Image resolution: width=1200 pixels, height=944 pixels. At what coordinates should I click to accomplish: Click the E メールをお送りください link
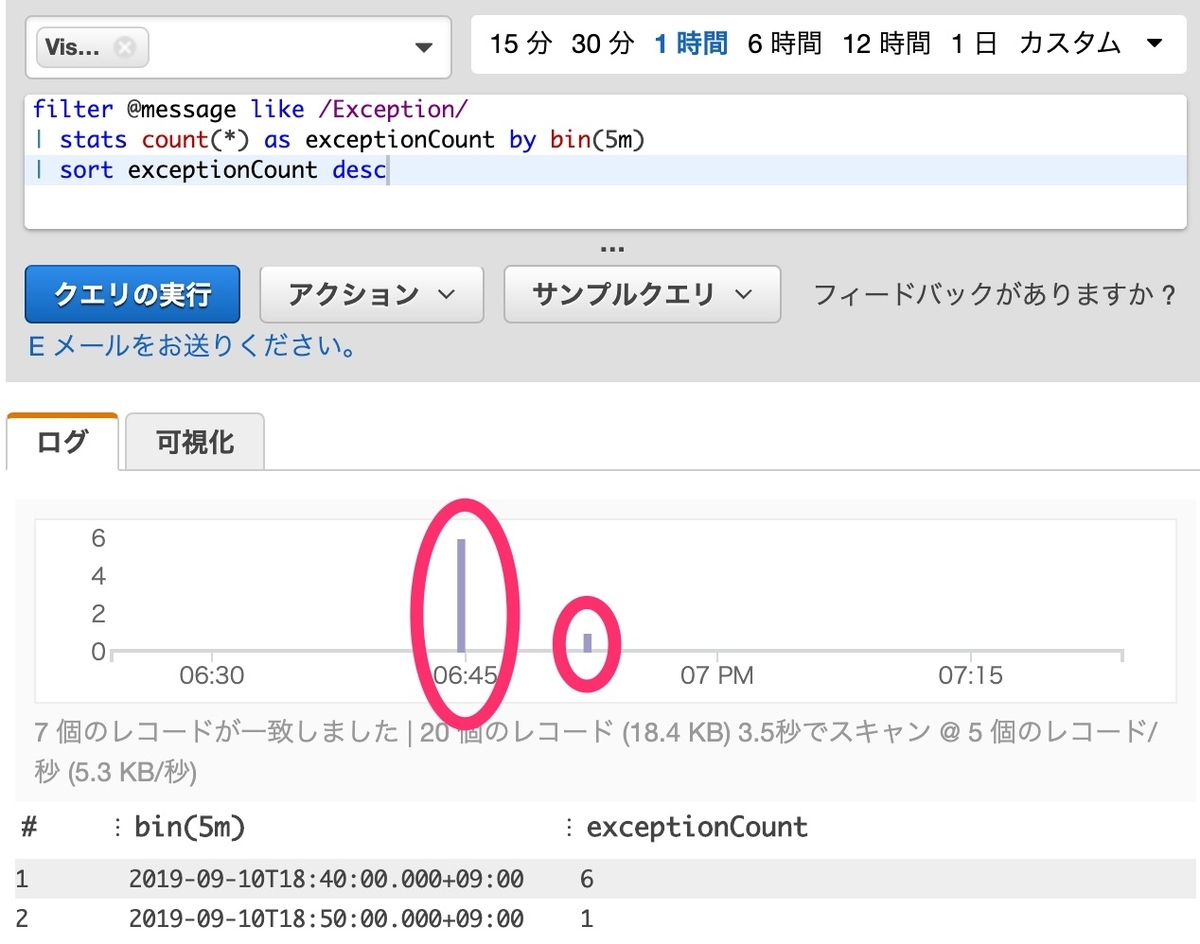[x=194, y=347]
